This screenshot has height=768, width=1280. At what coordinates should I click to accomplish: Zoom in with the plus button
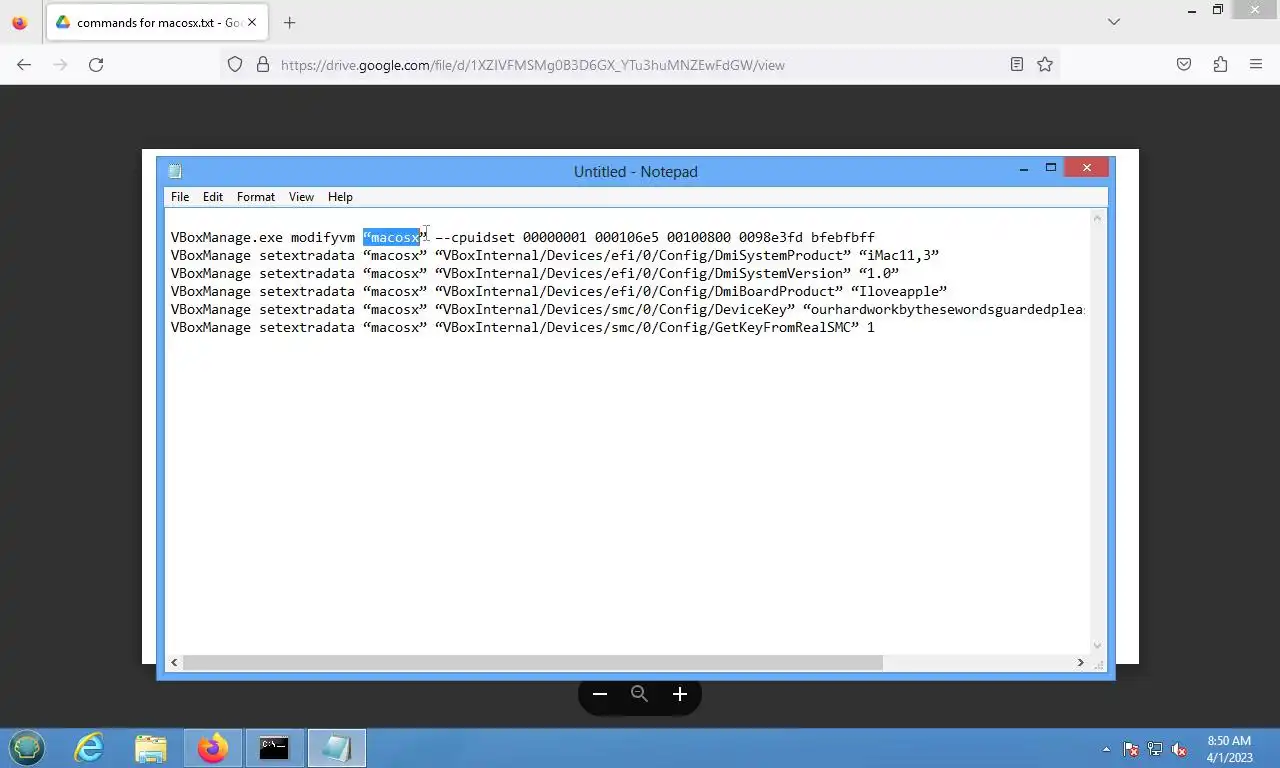tap(680, 694)
